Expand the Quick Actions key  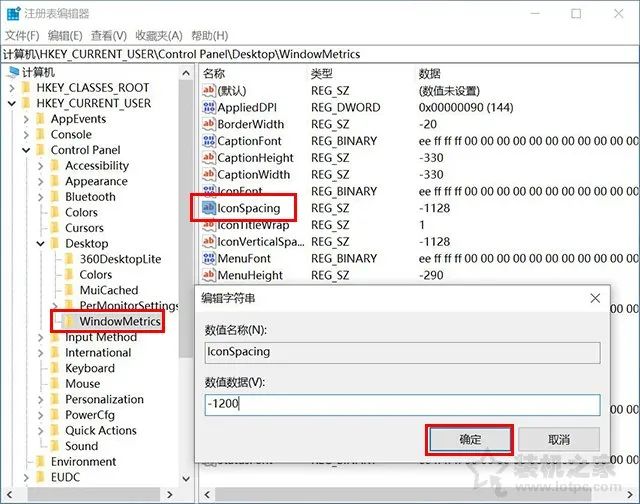40,431
